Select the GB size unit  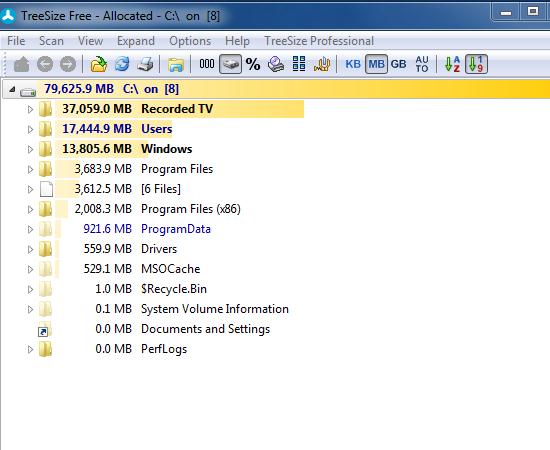398,64
